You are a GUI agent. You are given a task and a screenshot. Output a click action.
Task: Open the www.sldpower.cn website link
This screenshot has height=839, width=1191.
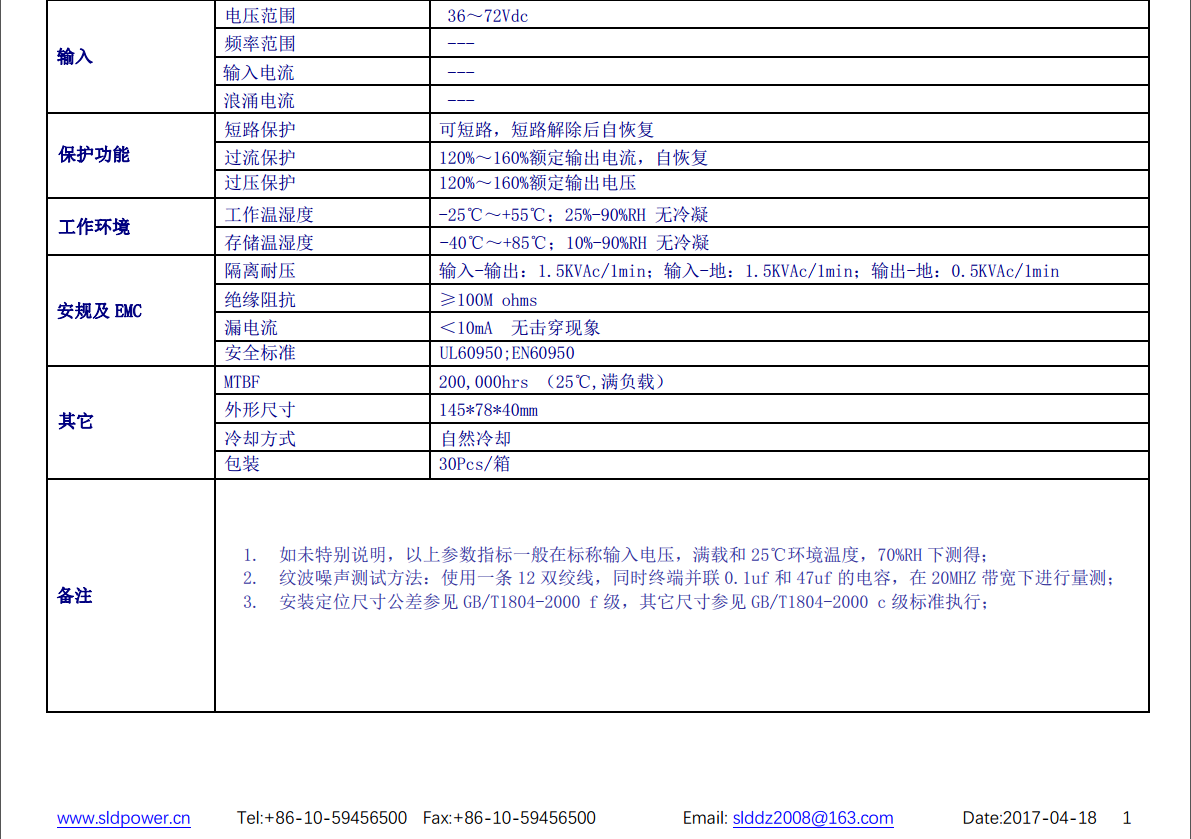tap(123, 818)
